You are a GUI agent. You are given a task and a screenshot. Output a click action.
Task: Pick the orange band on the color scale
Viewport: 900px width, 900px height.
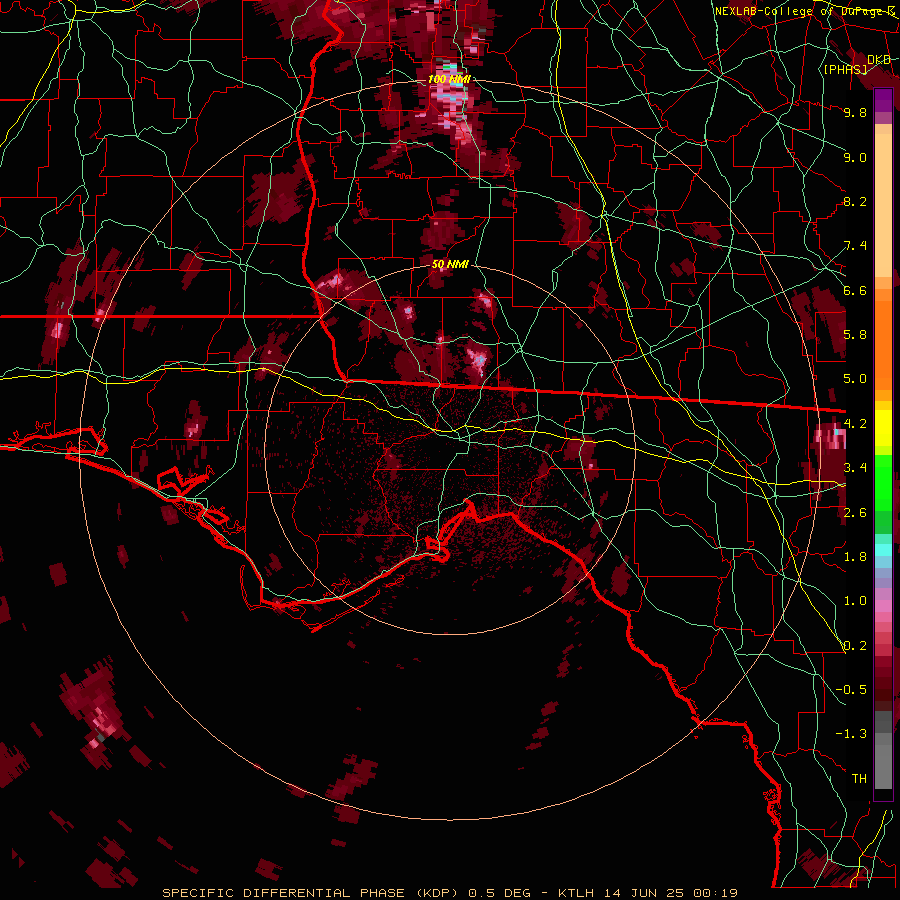(x=883, y=346)
